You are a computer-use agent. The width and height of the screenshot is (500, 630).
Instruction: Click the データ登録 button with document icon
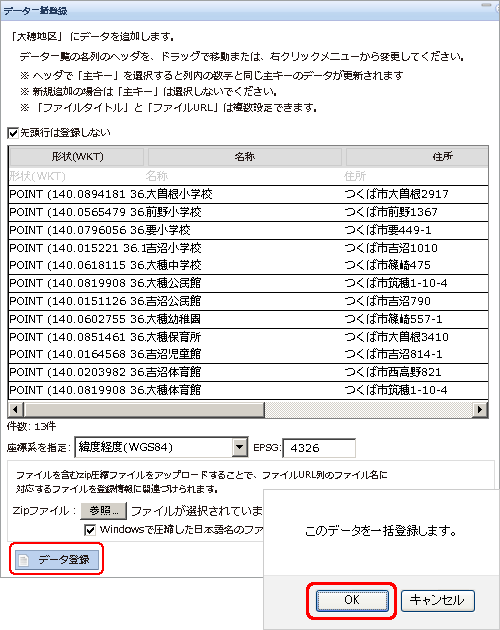[57, 559]
